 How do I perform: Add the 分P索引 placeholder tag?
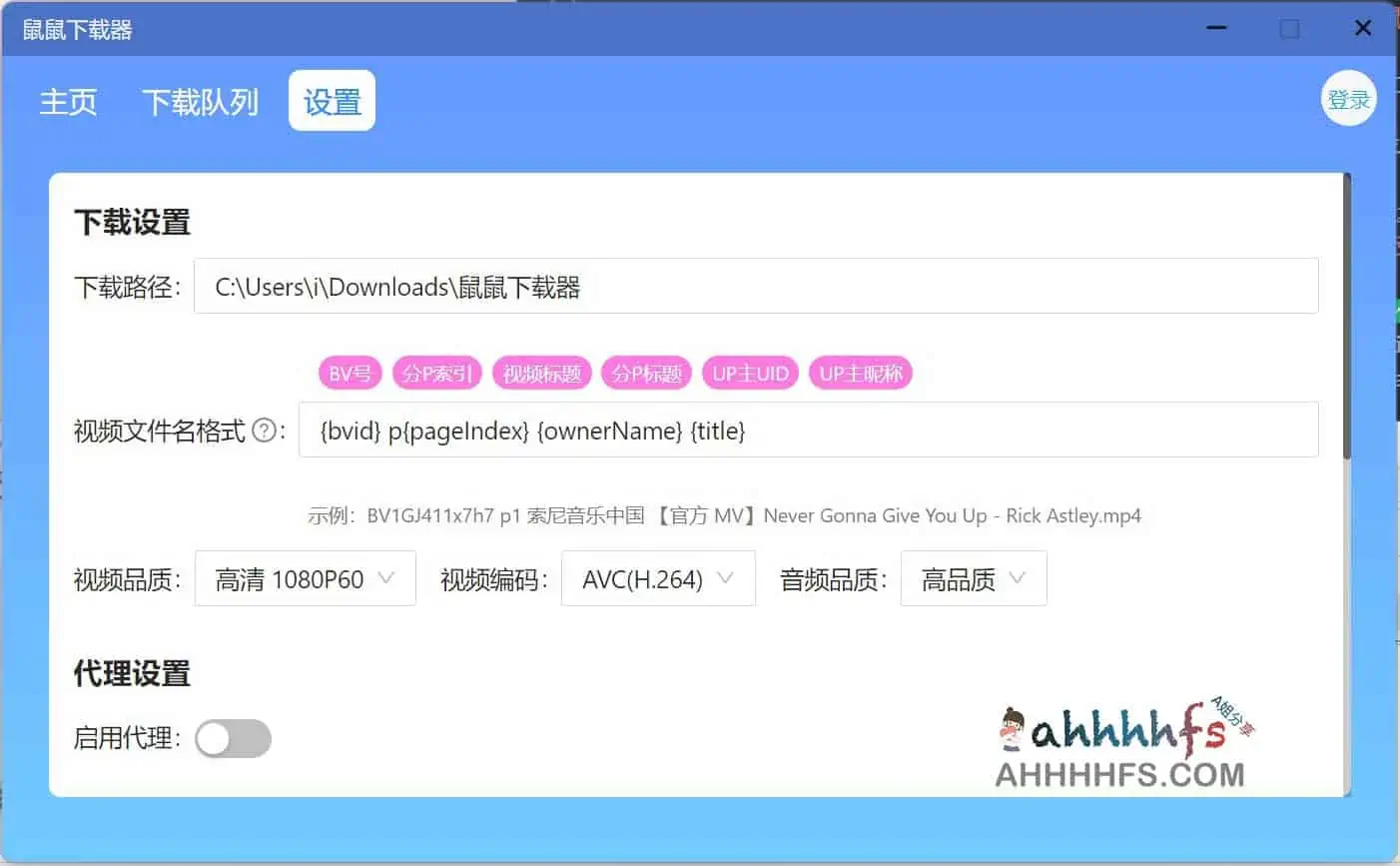[x=437, y=373]
